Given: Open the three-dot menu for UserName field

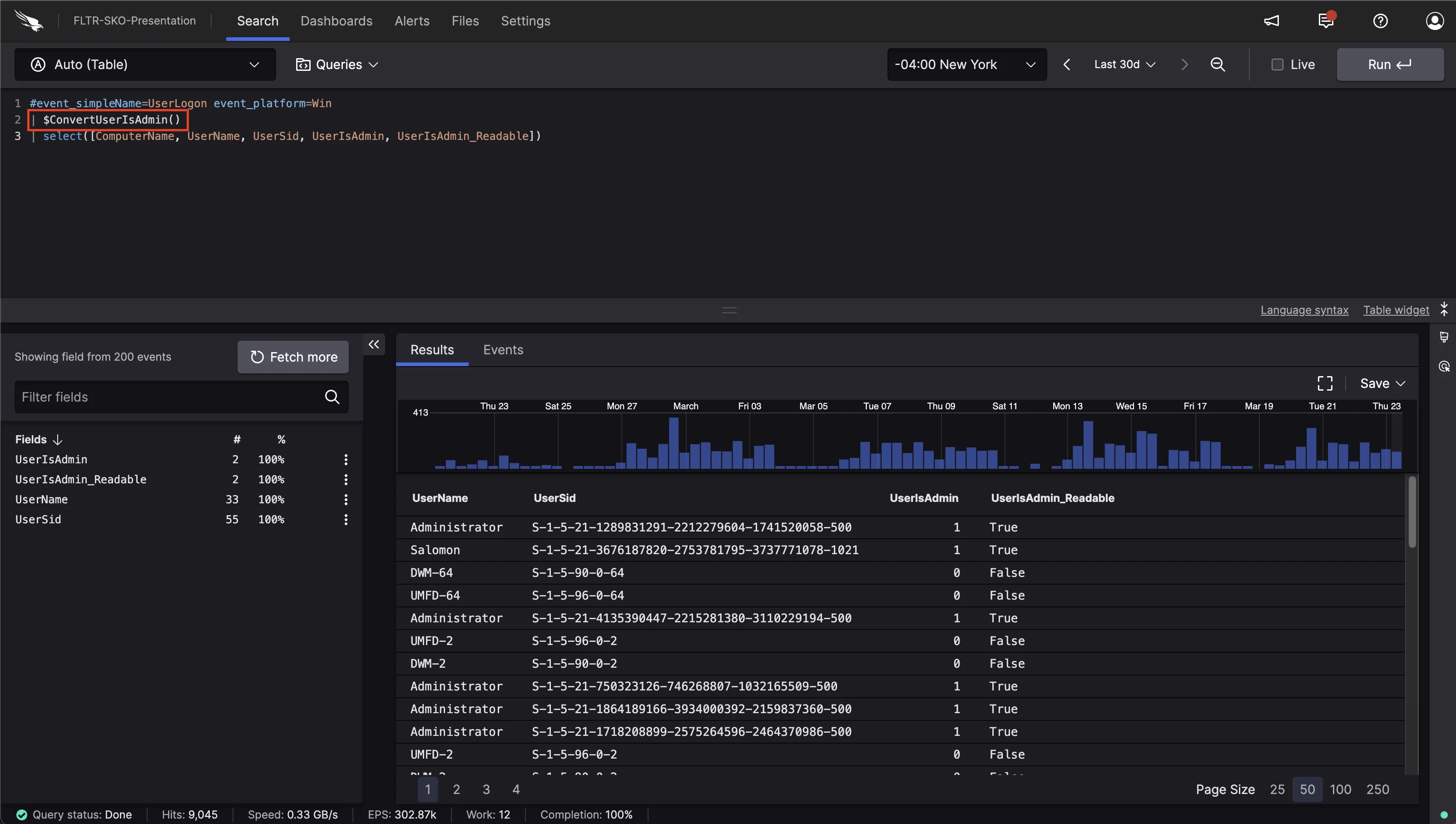Looking at the screenshot, I should click(x=346, y=500).
